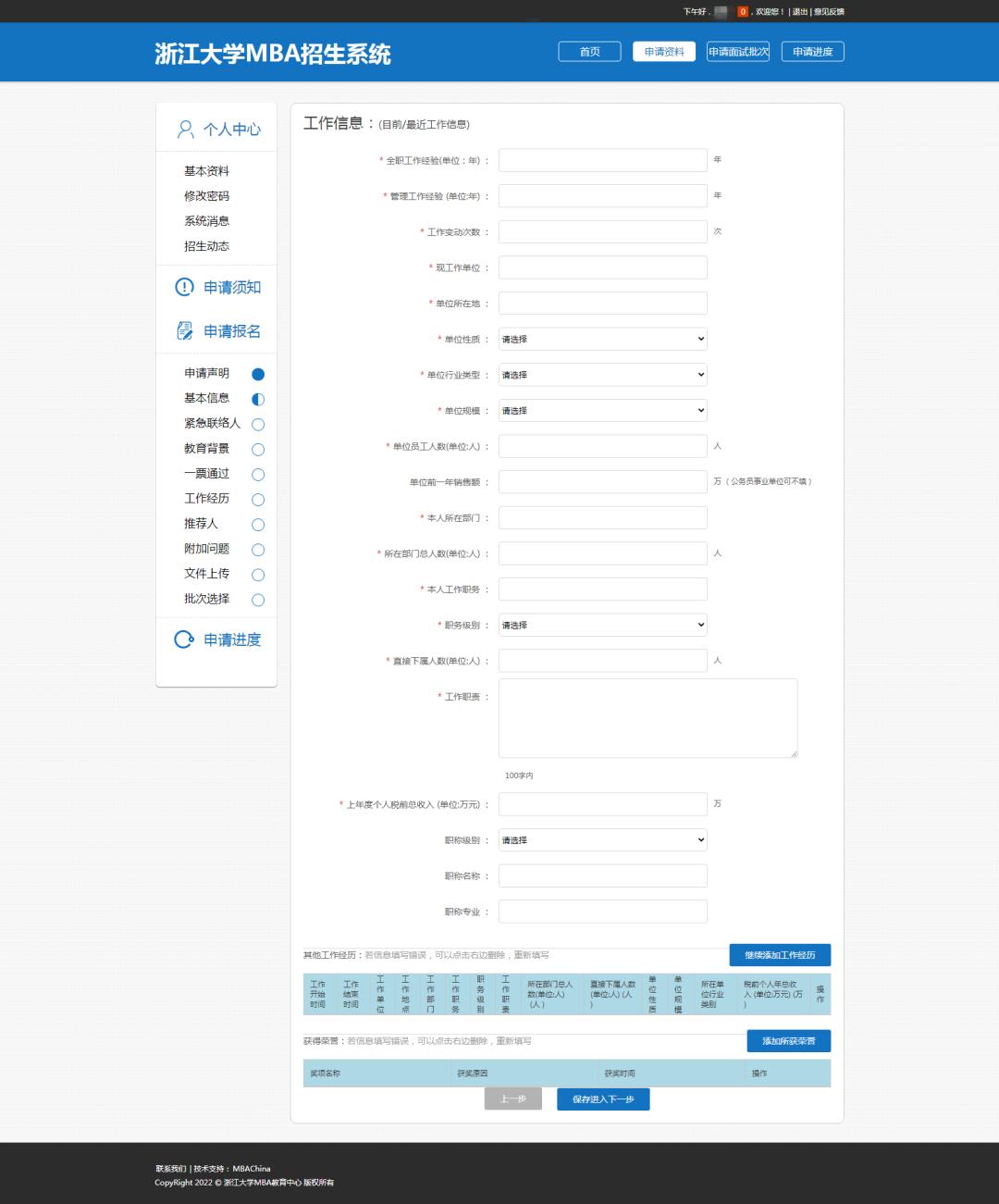Viewport: 999px width, 1204px height.
Task: Click the progress clock icon beside 申请进度
Action: coord(183,639)
